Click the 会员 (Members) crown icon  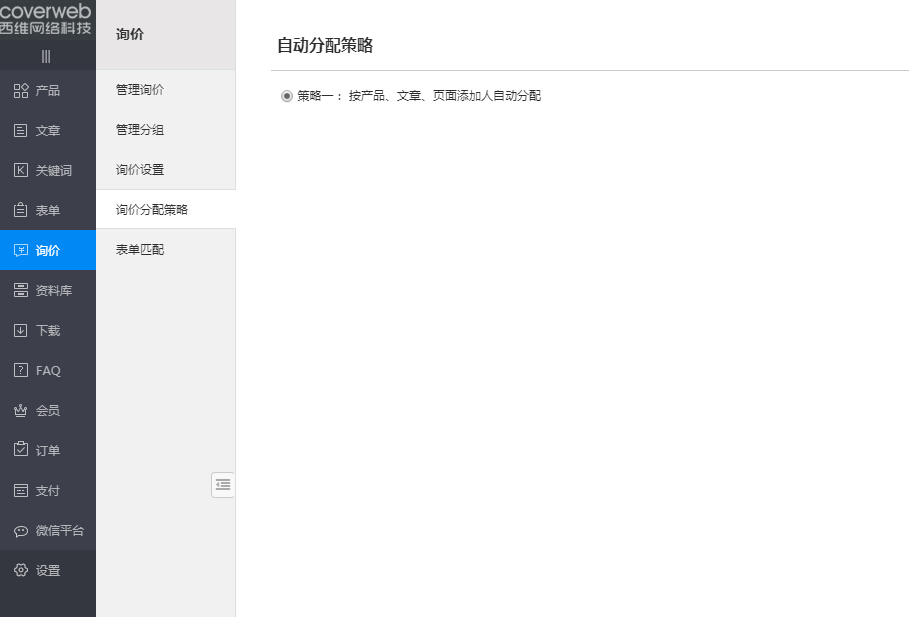[47, 410]
